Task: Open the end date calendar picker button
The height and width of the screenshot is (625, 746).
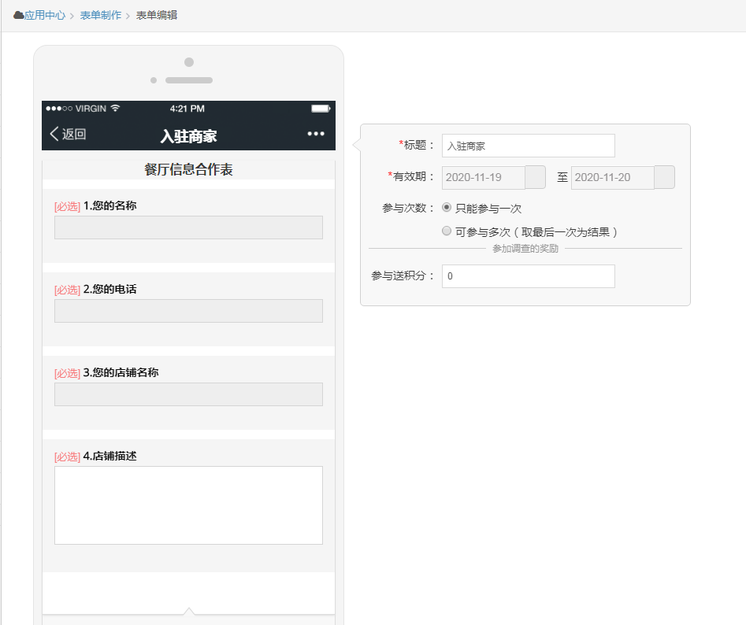Action: pos(664,177)
